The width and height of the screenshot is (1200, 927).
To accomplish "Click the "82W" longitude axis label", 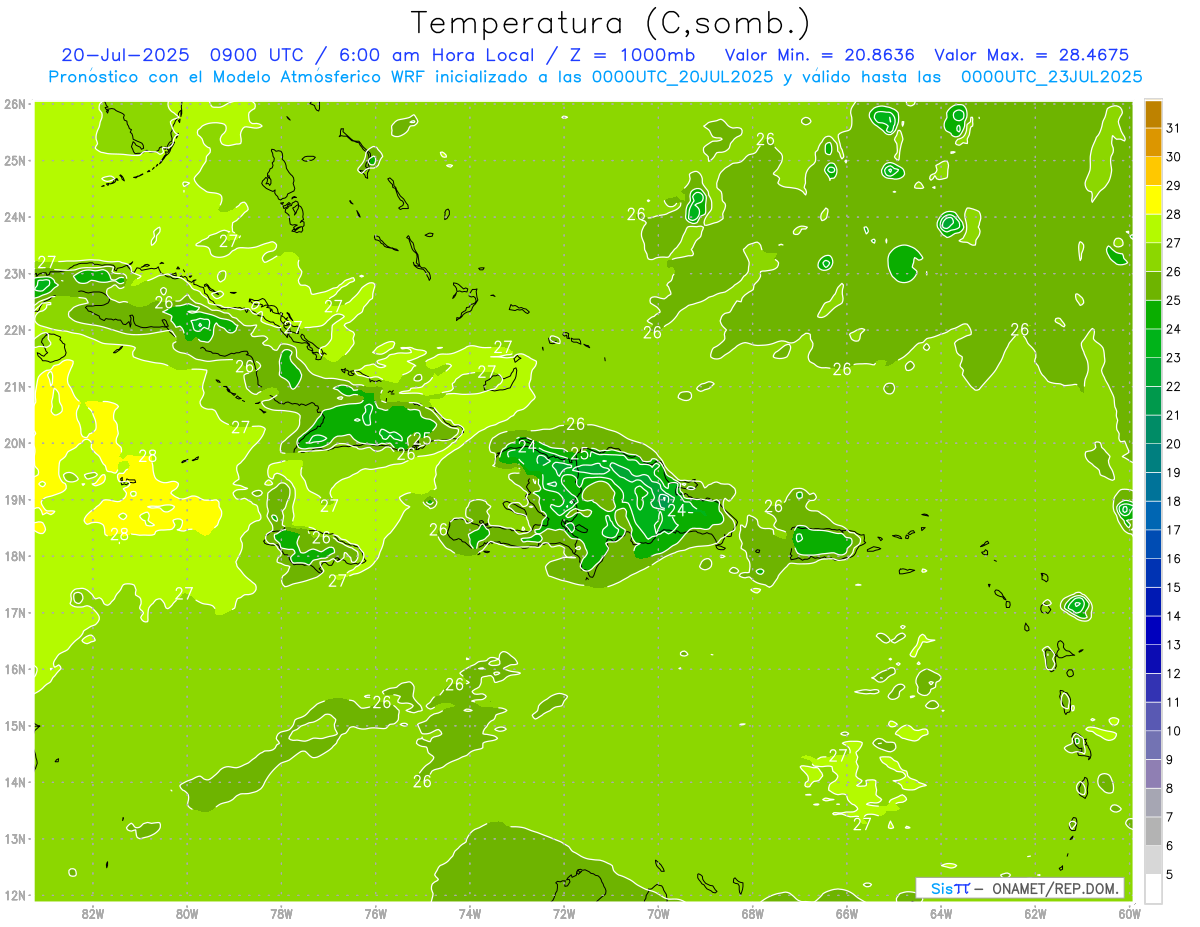I will pos(93,913).
